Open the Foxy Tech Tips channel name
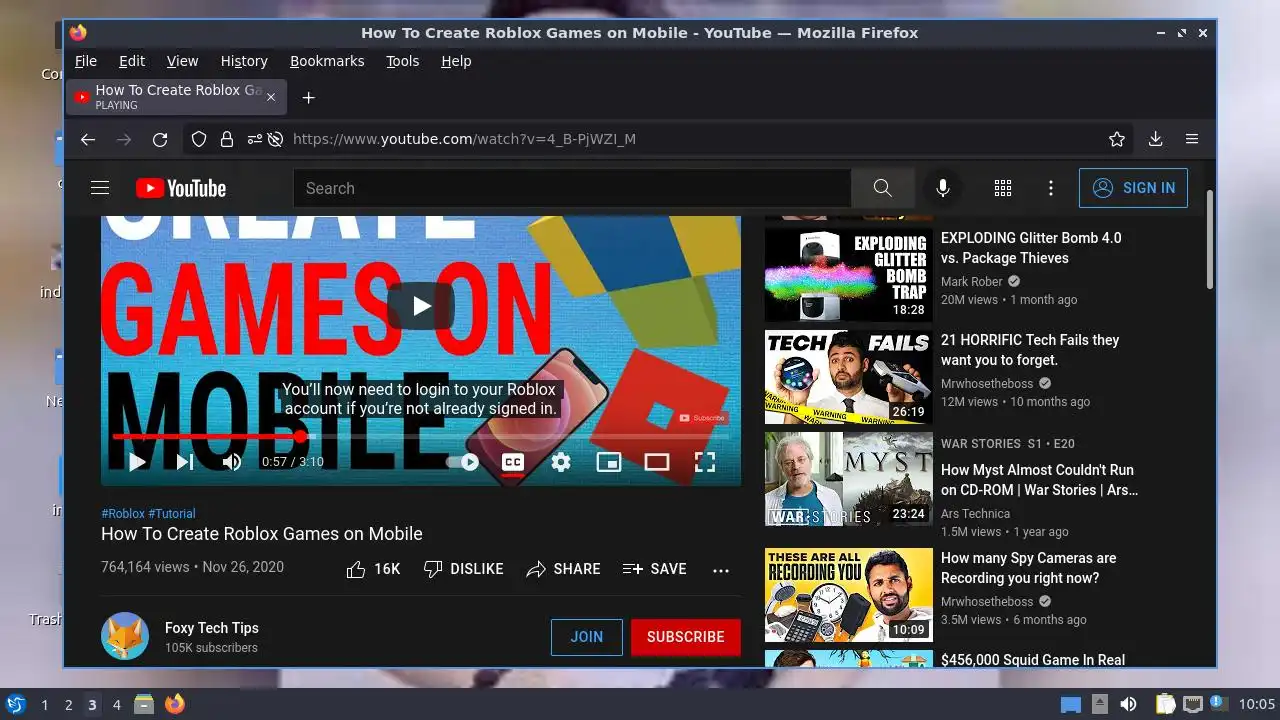Viewport: 1280px width, 720px height. pyautogui.click(x=212, y=628)
